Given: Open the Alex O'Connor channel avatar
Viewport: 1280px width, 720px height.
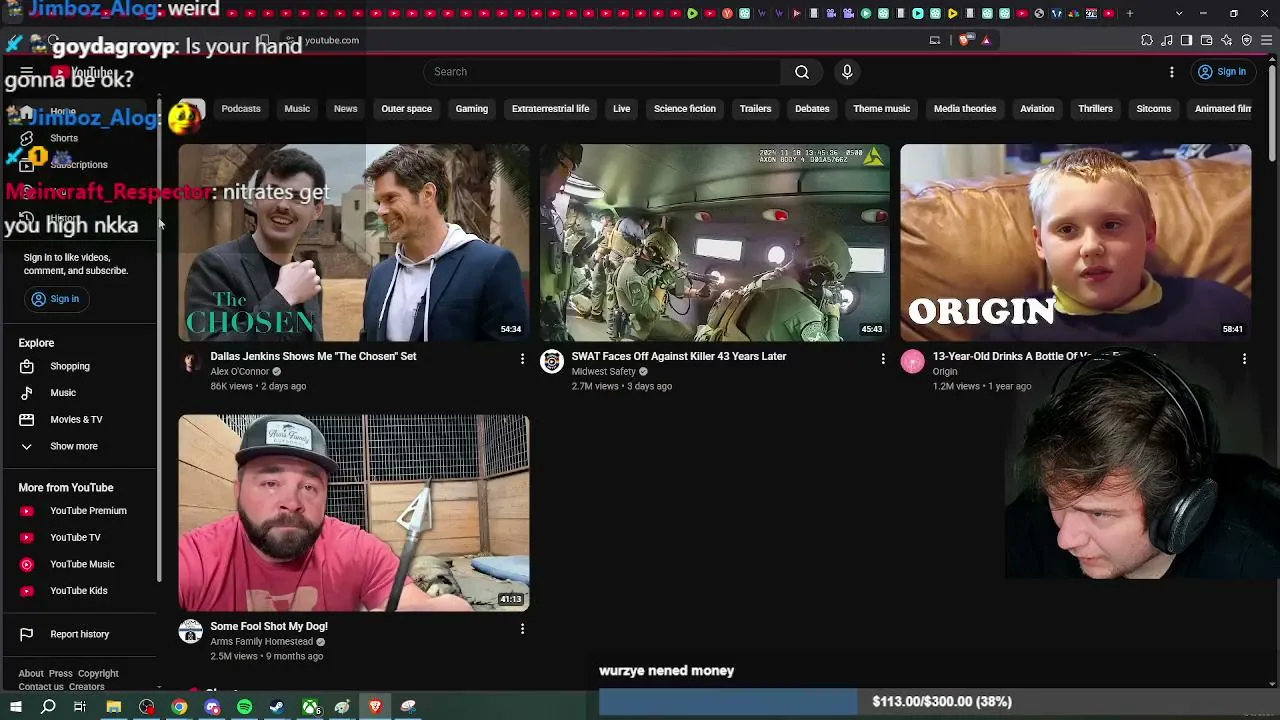Looking at the screenshot, I should [191, 362].
